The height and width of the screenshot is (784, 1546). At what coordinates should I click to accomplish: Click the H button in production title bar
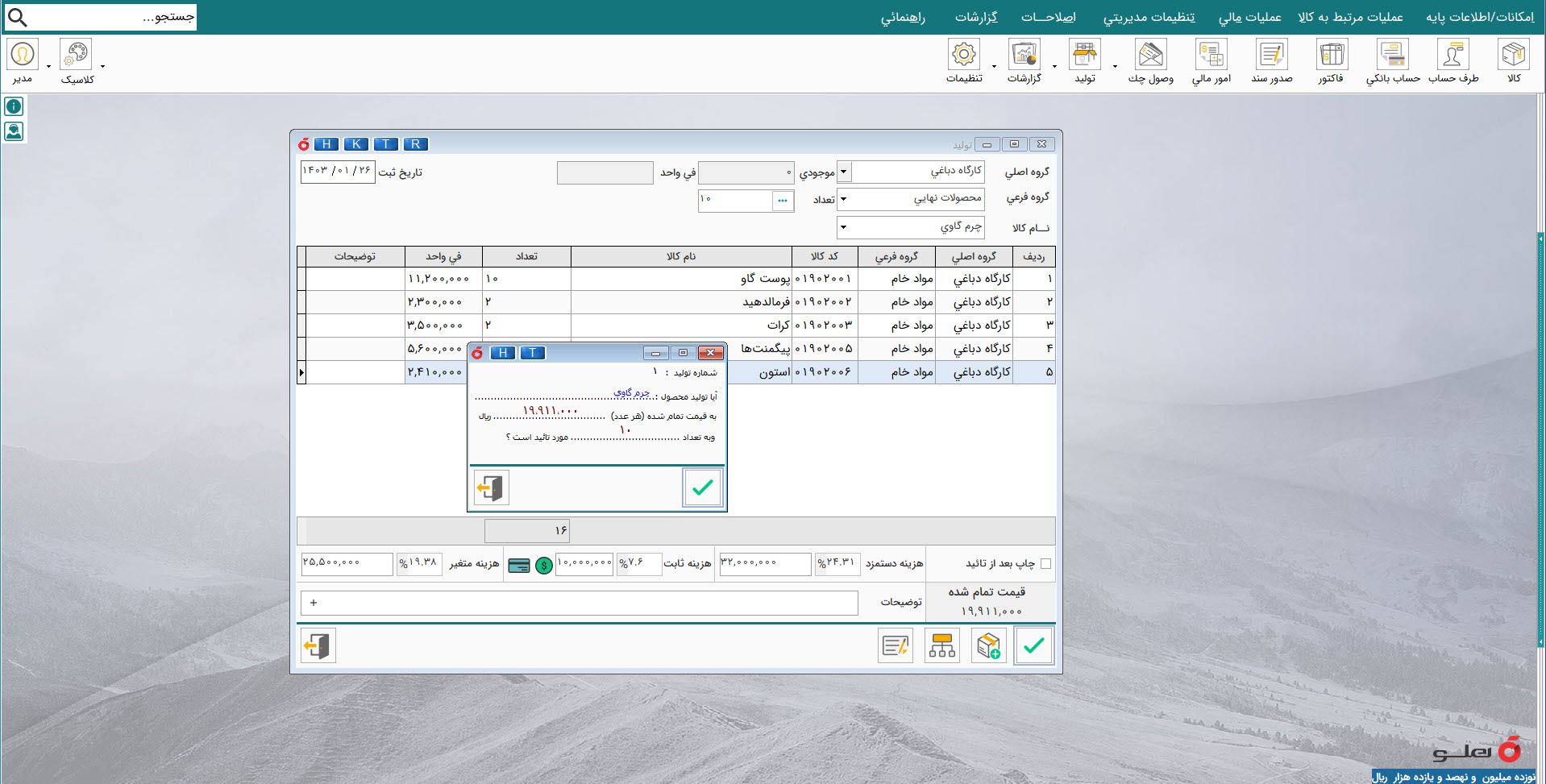coord(326,144)
